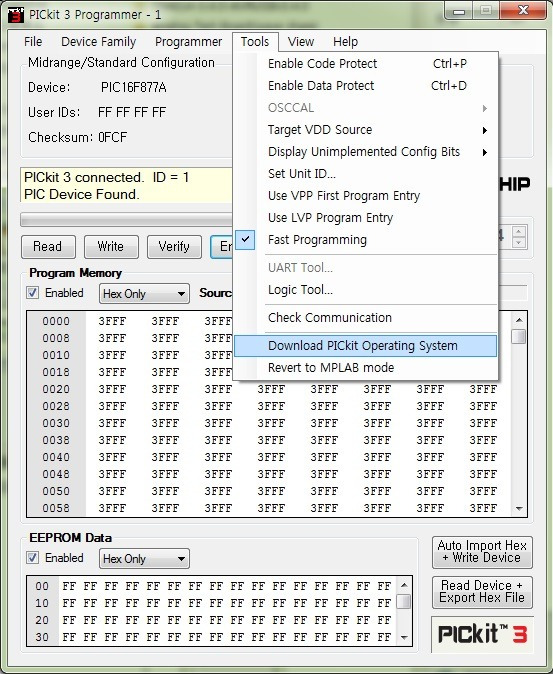Click EEPROM Data scrollbar down arrow
Image resolution: width=553 pixels, height=674 pixels.
pos(404,637)
